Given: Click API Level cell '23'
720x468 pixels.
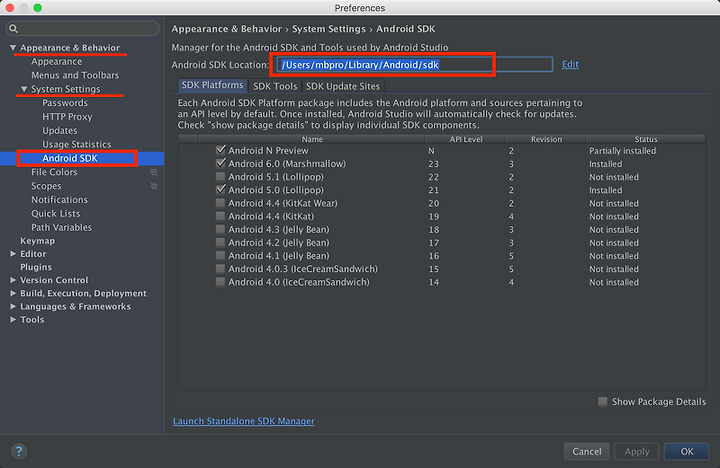Looking at the screenshot, I should point(433,164).
